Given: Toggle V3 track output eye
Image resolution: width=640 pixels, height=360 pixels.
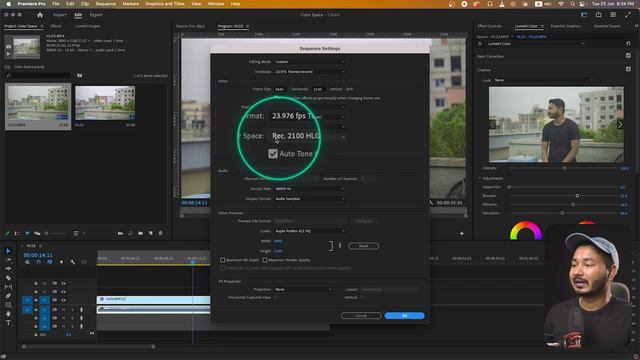Looking at the screenshot, I should pos(63,283).
